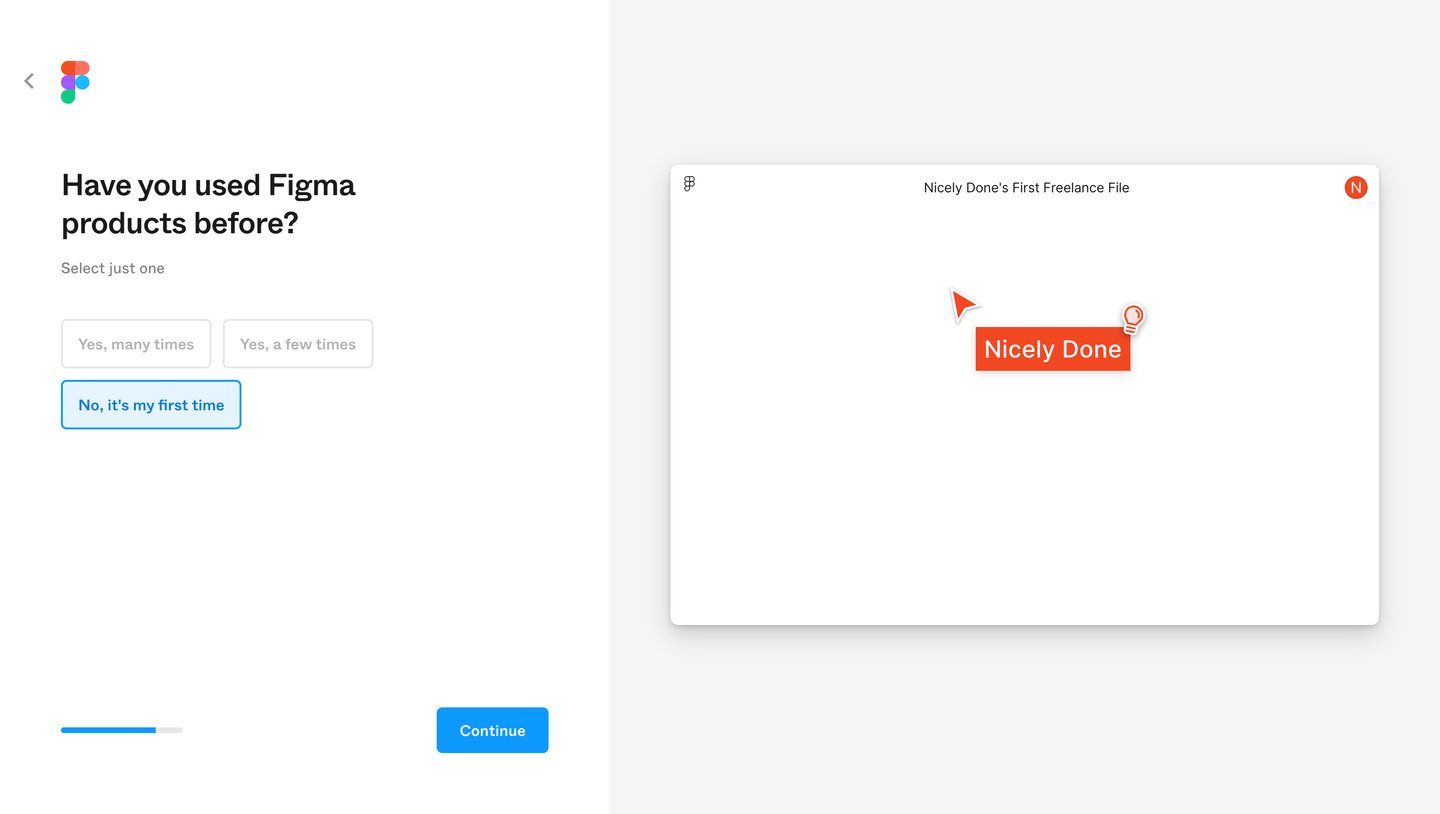Click the heading "Have you used Figma products before?"
The height and width of the screenshot is (814, 1440).
208,203
